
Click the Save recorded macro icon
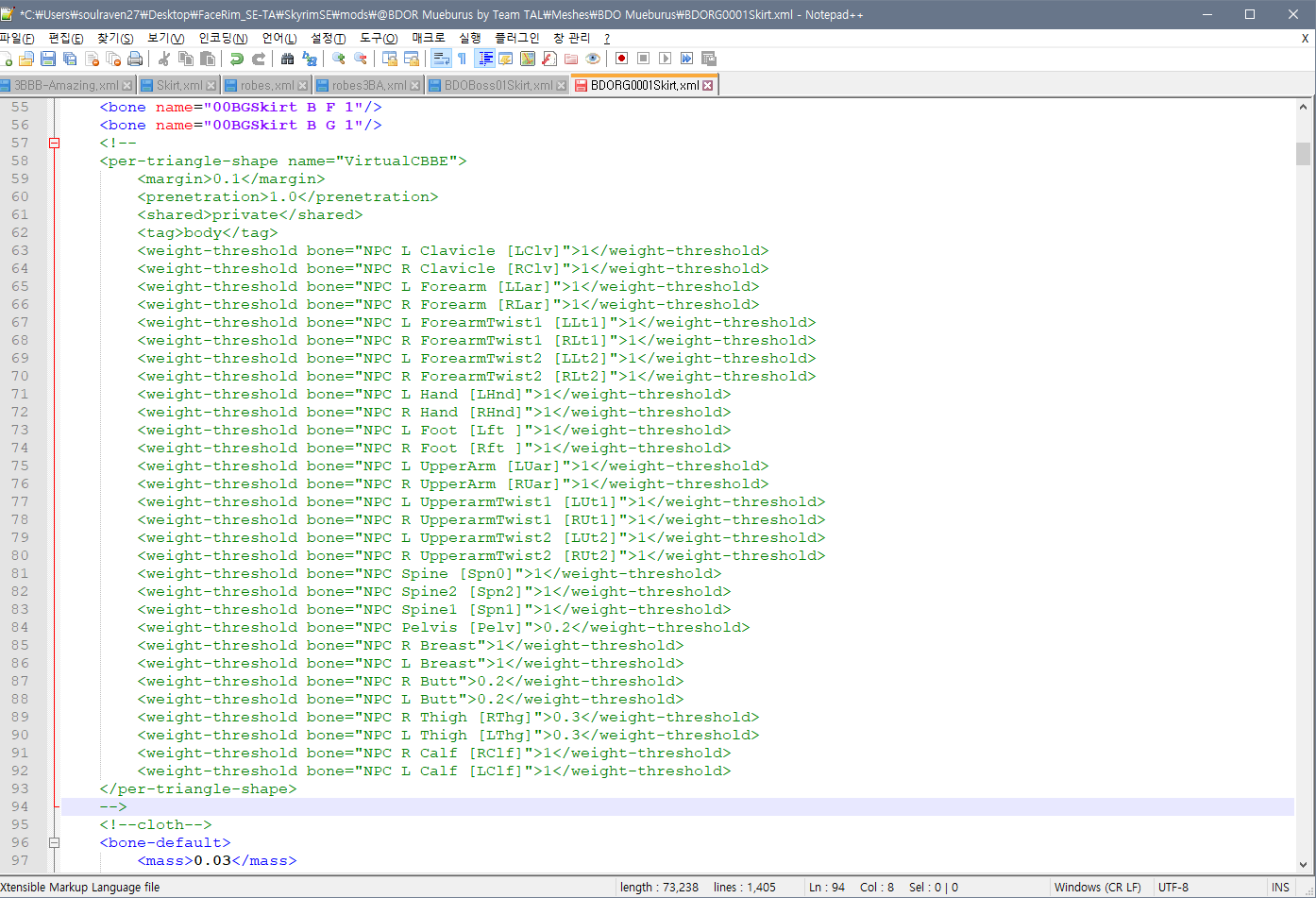coord(709,59)
